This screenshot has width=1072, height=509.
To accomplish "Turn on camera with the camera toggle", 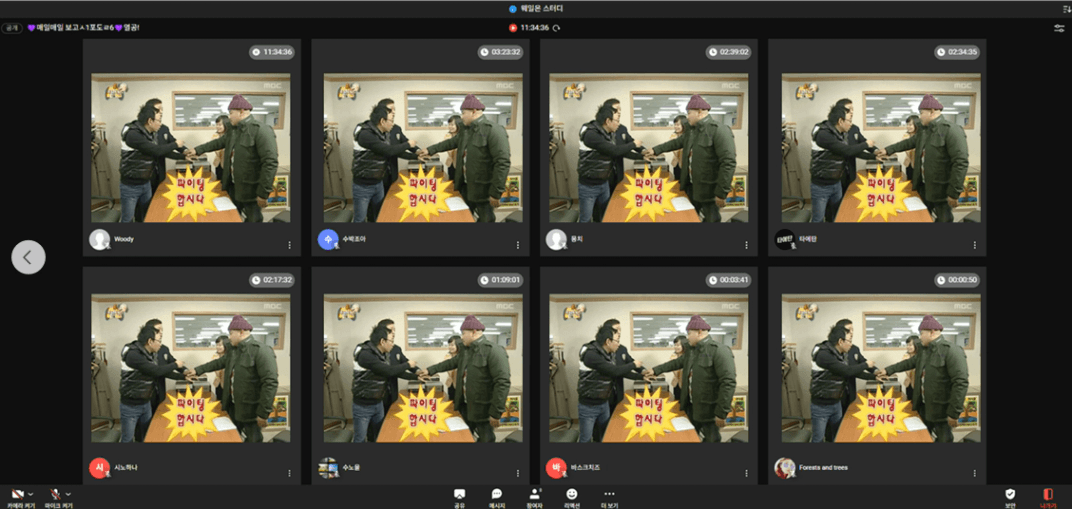I will (x=18, y=494).
